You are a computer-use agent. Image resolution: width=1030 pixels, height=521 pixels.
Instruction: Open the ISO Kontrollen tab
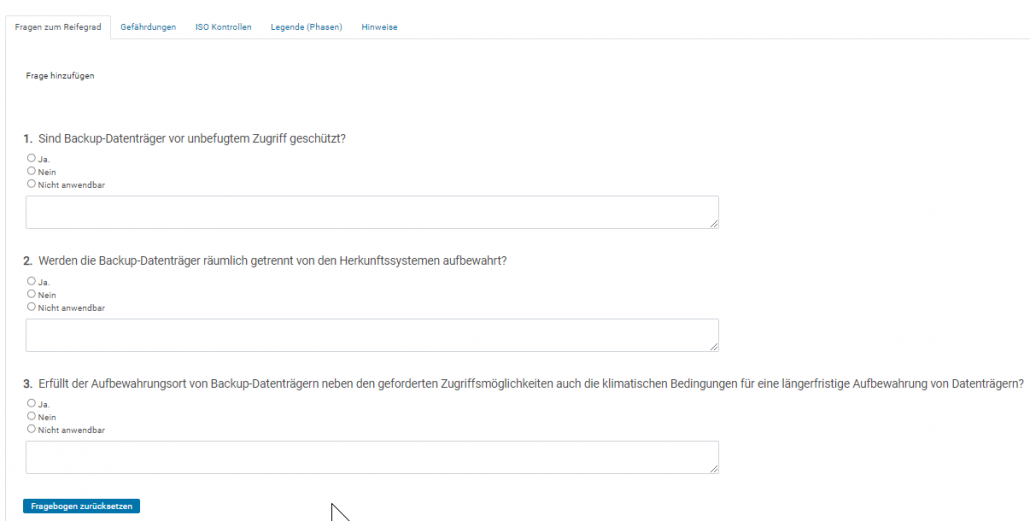pos(223,27)
